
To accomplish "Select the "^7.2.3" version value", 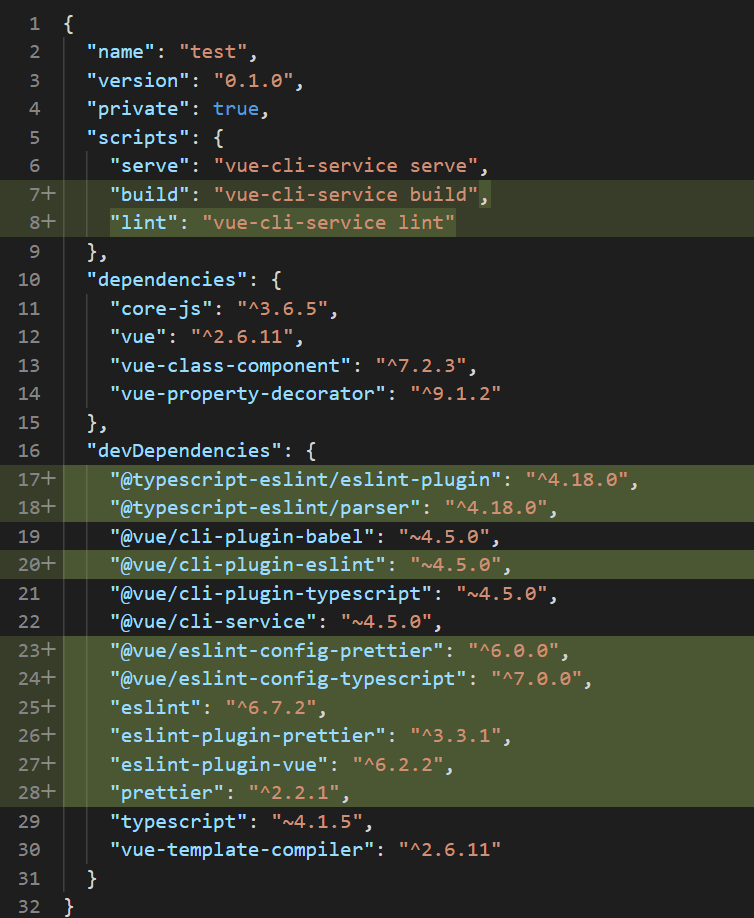I will tap(421, 365).
